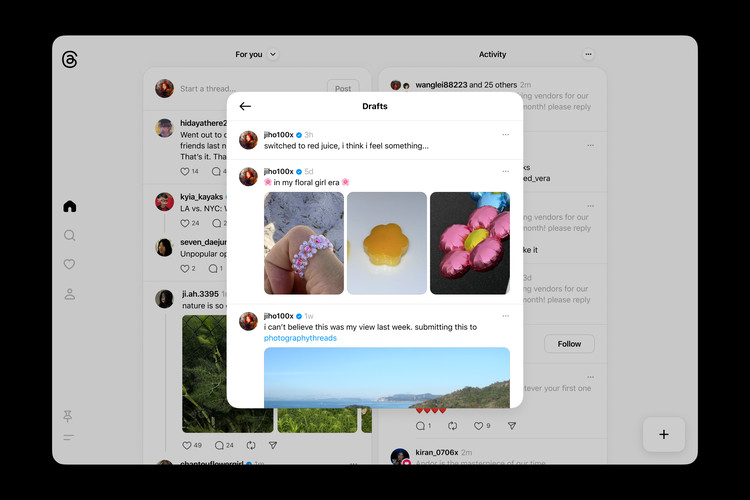Open the sidebar more menu icon

69,438
